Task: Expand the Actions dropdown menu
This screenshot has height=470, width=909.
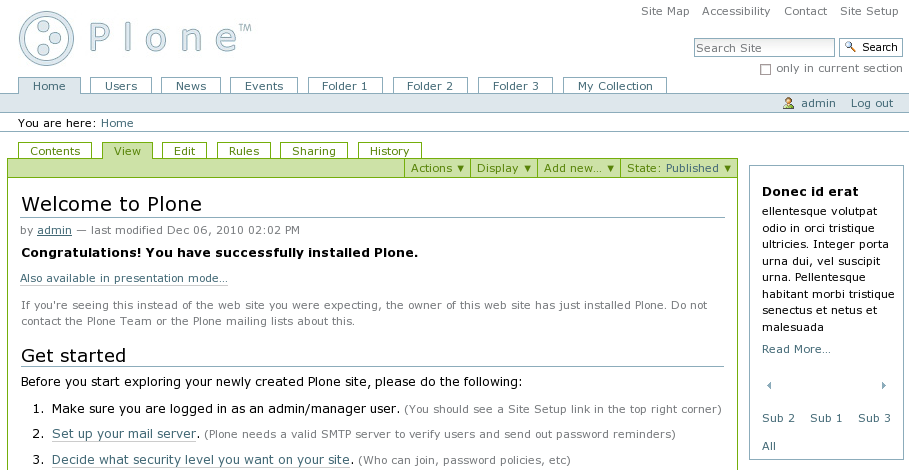Action: [437, 168]
